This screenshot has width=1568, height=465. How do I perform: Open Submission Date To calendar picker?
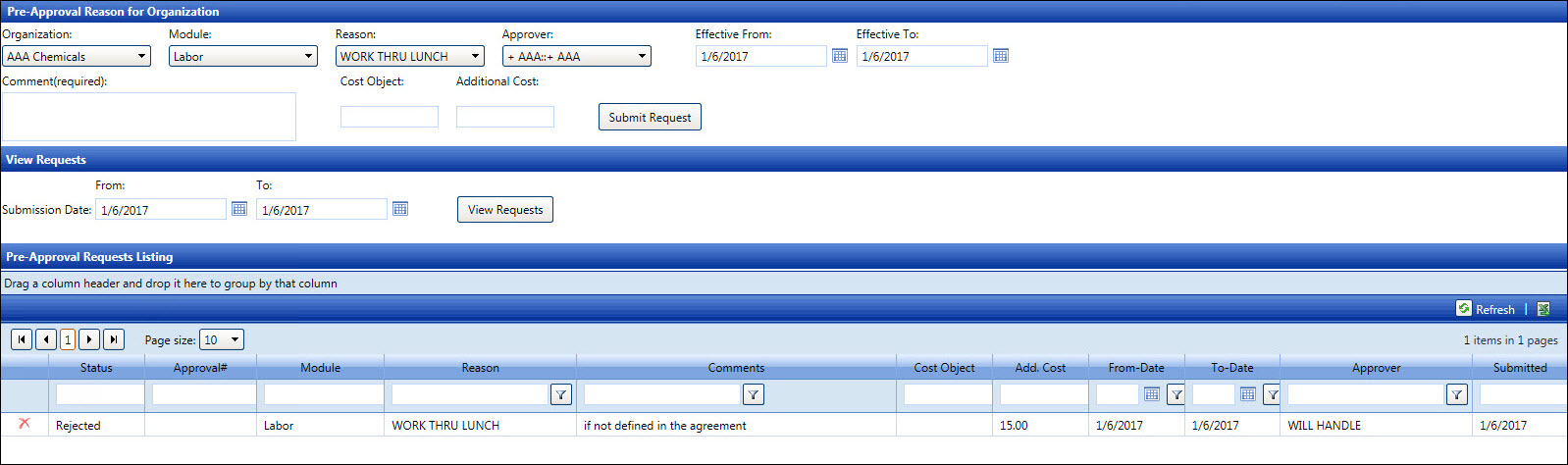click(x=399, y=209)
